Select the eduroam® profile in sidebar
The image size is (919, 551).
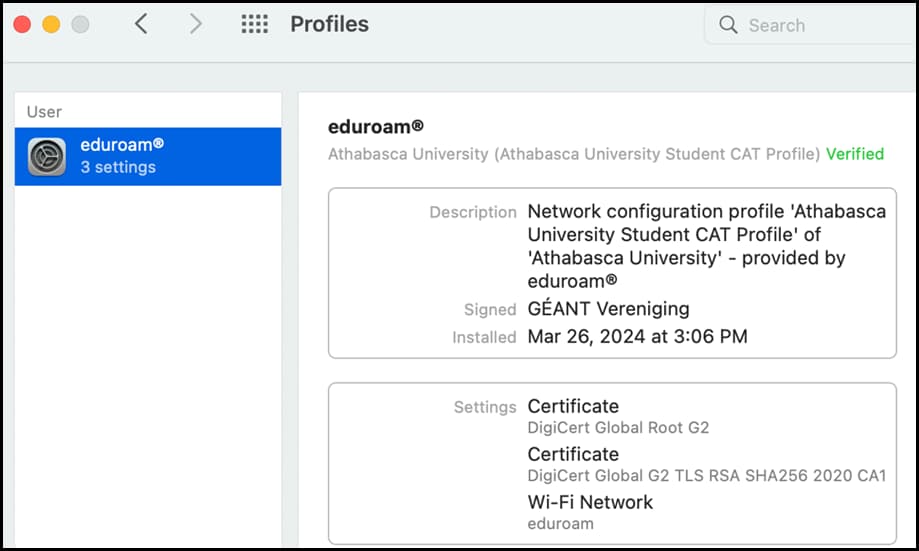coord(148,157)
